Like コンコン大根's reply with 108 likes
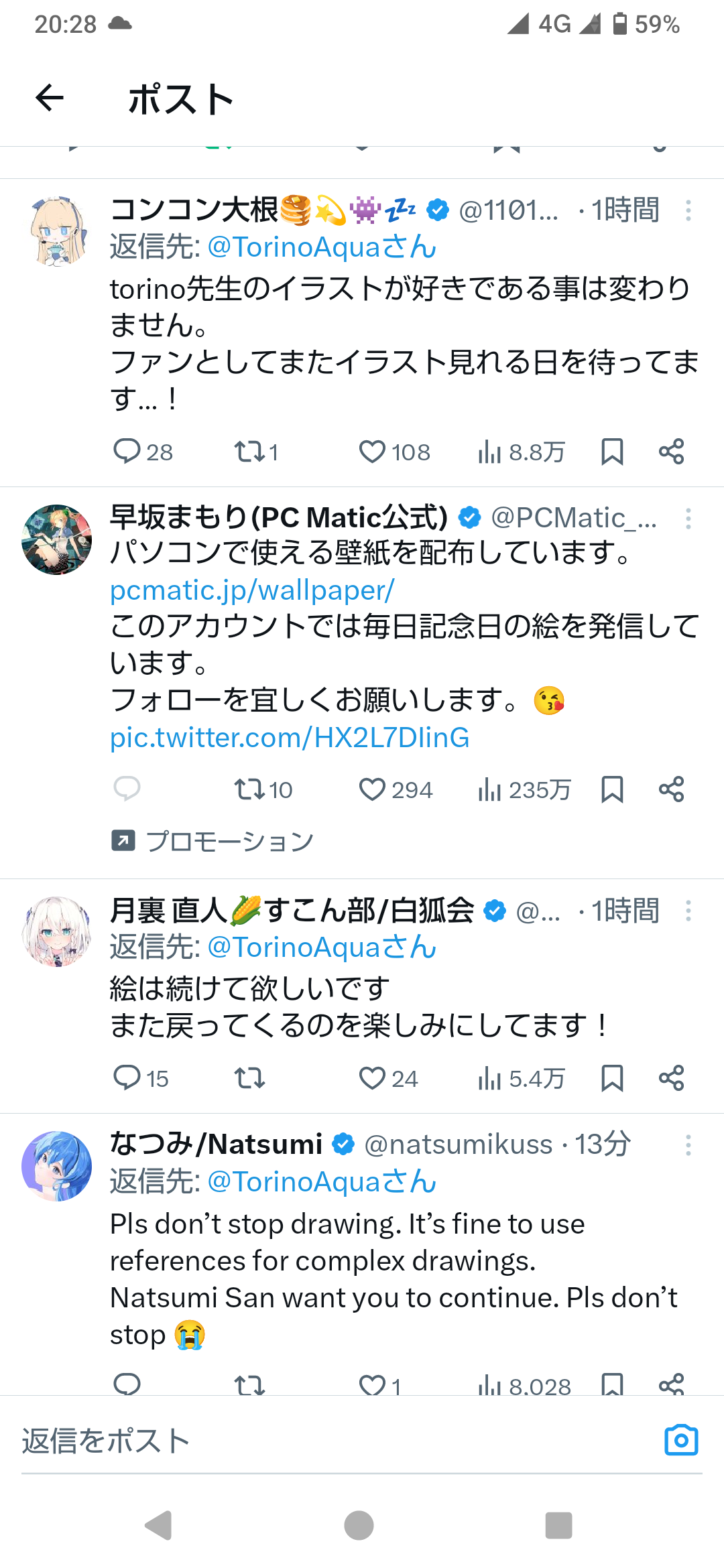Image resolution: width=724 pixels, height=1568 pixels. (394, 452)
